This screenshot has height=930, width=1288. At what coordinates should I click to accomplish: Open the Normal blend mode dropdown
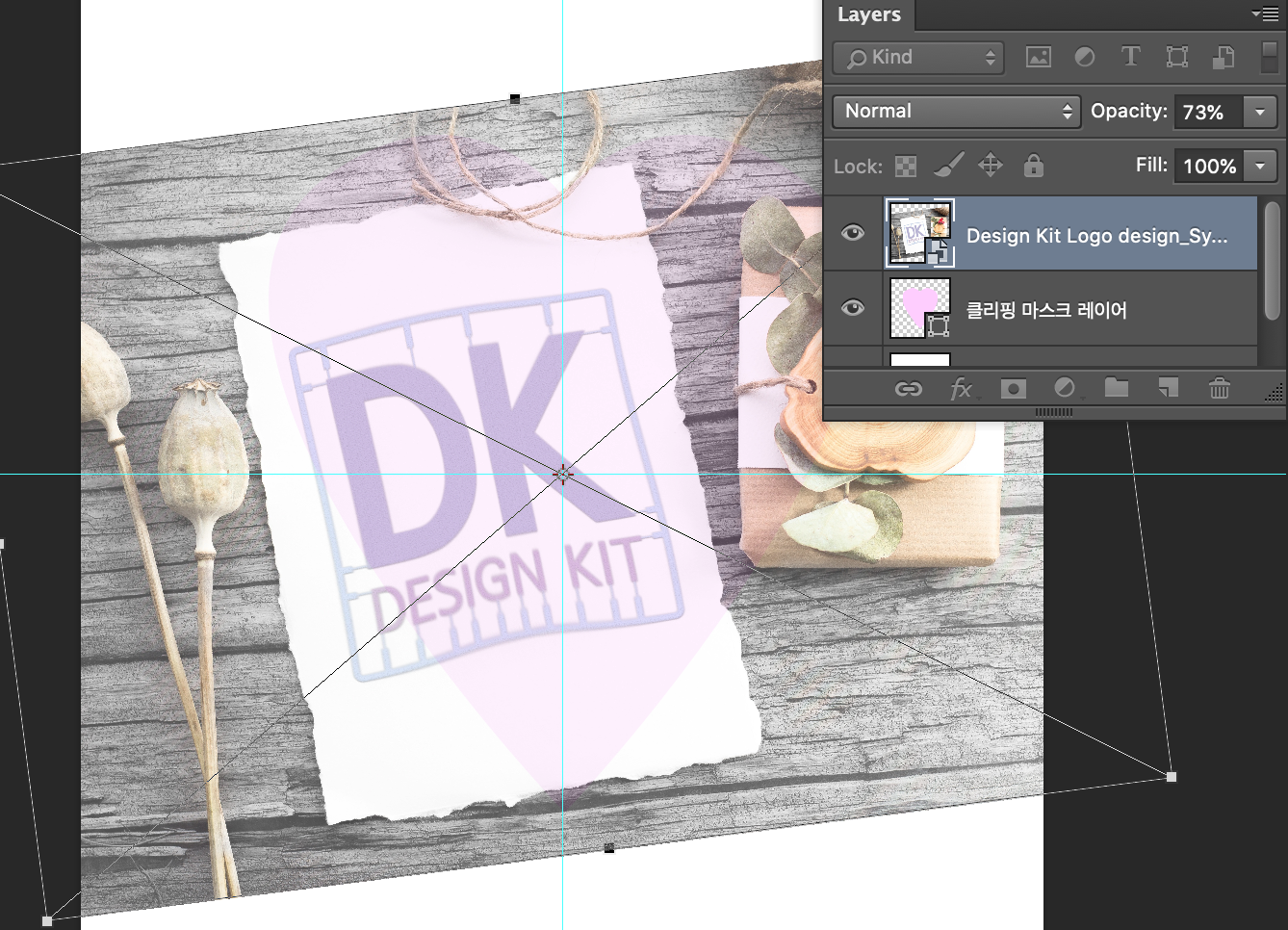tap(957, 112)
